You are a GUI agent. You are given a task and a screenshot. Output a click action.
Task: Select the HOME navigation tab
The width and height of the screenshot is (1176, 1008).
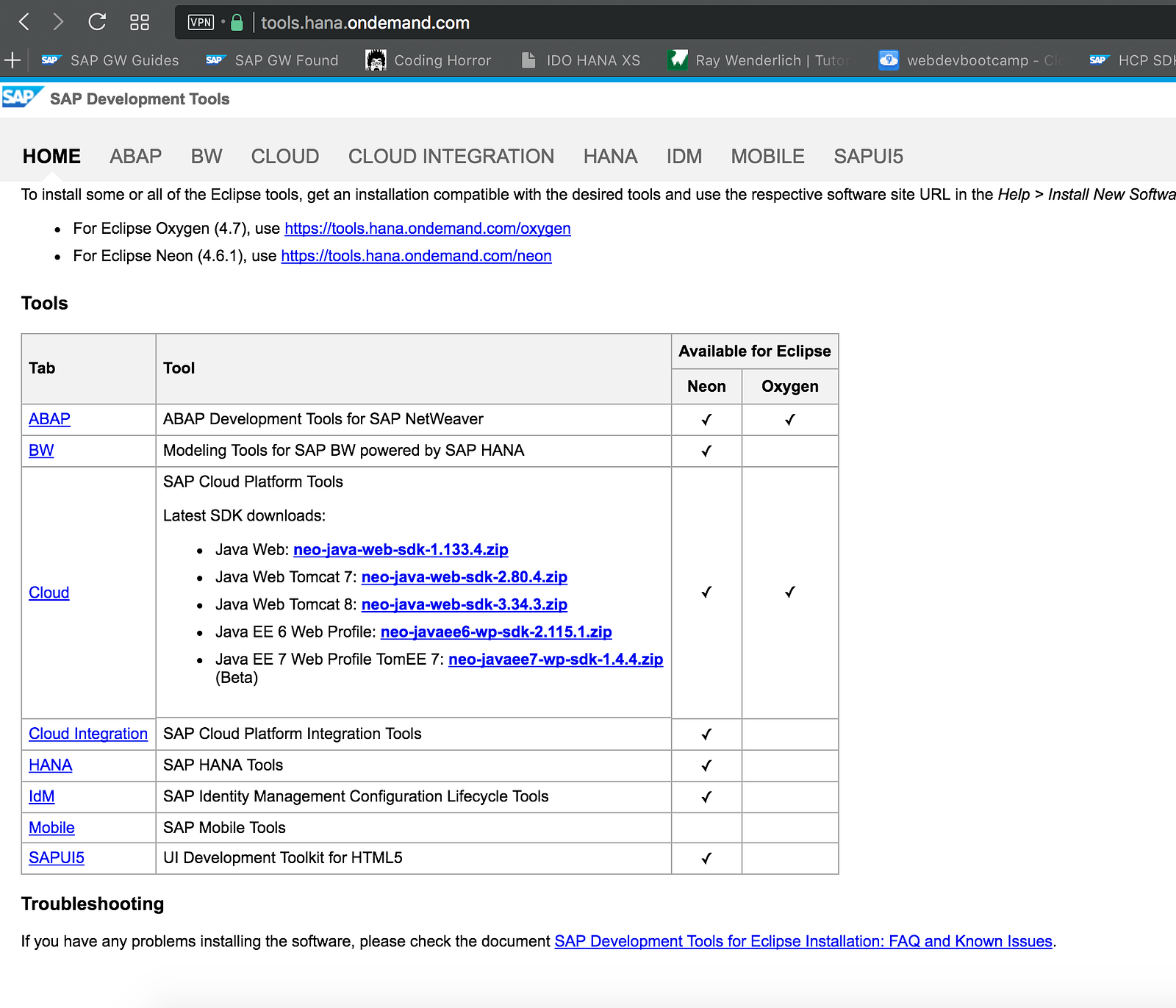click(x=51, y=157)
